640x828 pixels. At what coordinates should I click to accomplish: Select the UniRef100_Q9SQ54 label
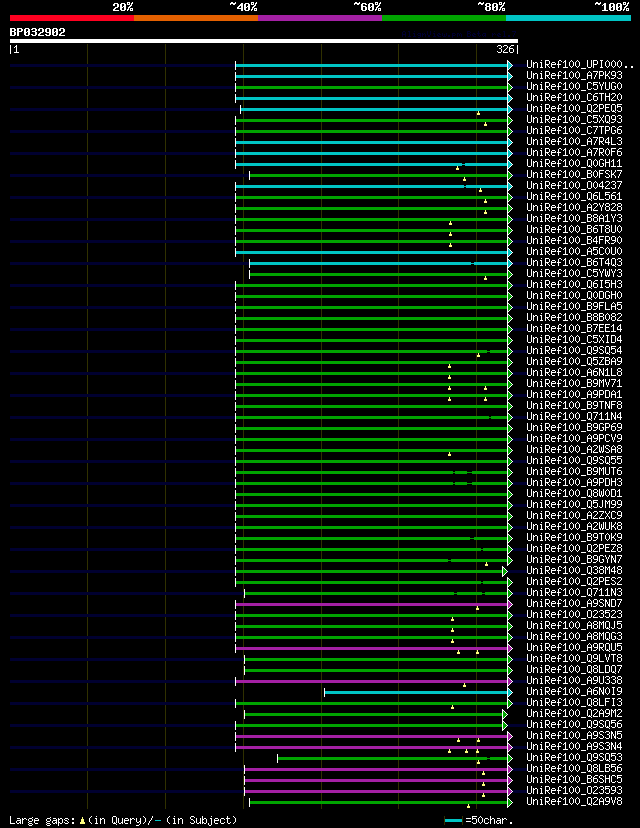coord(575,350)
